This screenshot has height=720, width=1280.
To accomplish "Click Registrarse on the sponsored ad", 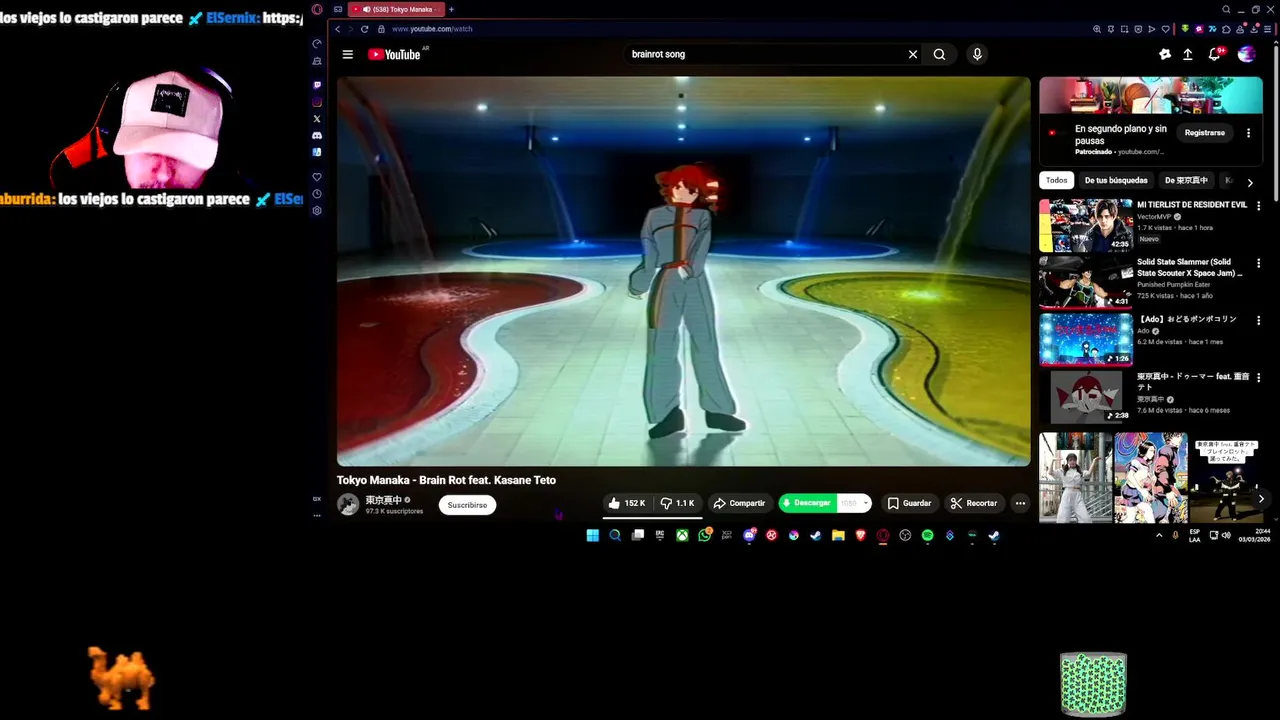I will 1204,132.
